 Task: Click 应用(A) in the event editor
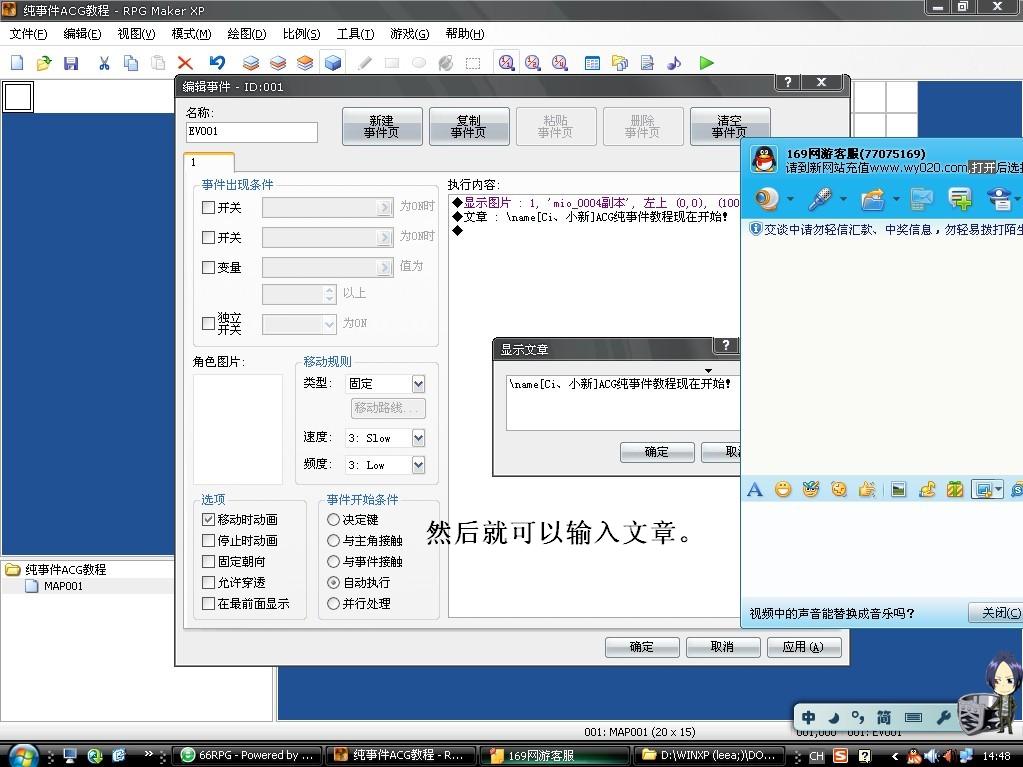[x=803, y=647]
